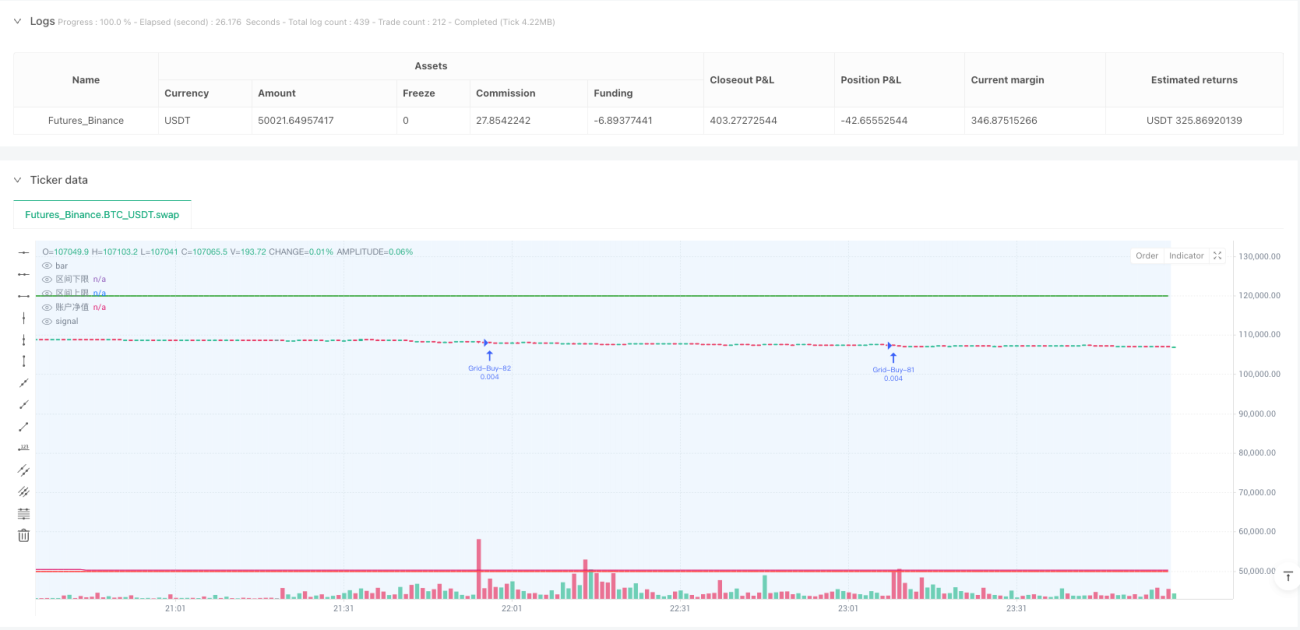Click the Indicator button on chart

pyautogui.click(x=1187, y=256)
